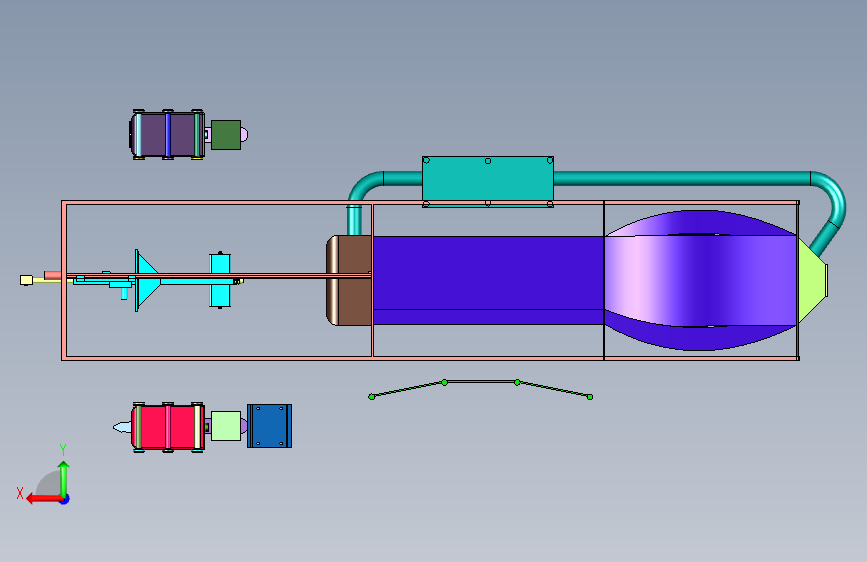The width and height of the screenshot is (867, 562).
Task: Select the blue square box at bottom
Action: tap(269, 426)
